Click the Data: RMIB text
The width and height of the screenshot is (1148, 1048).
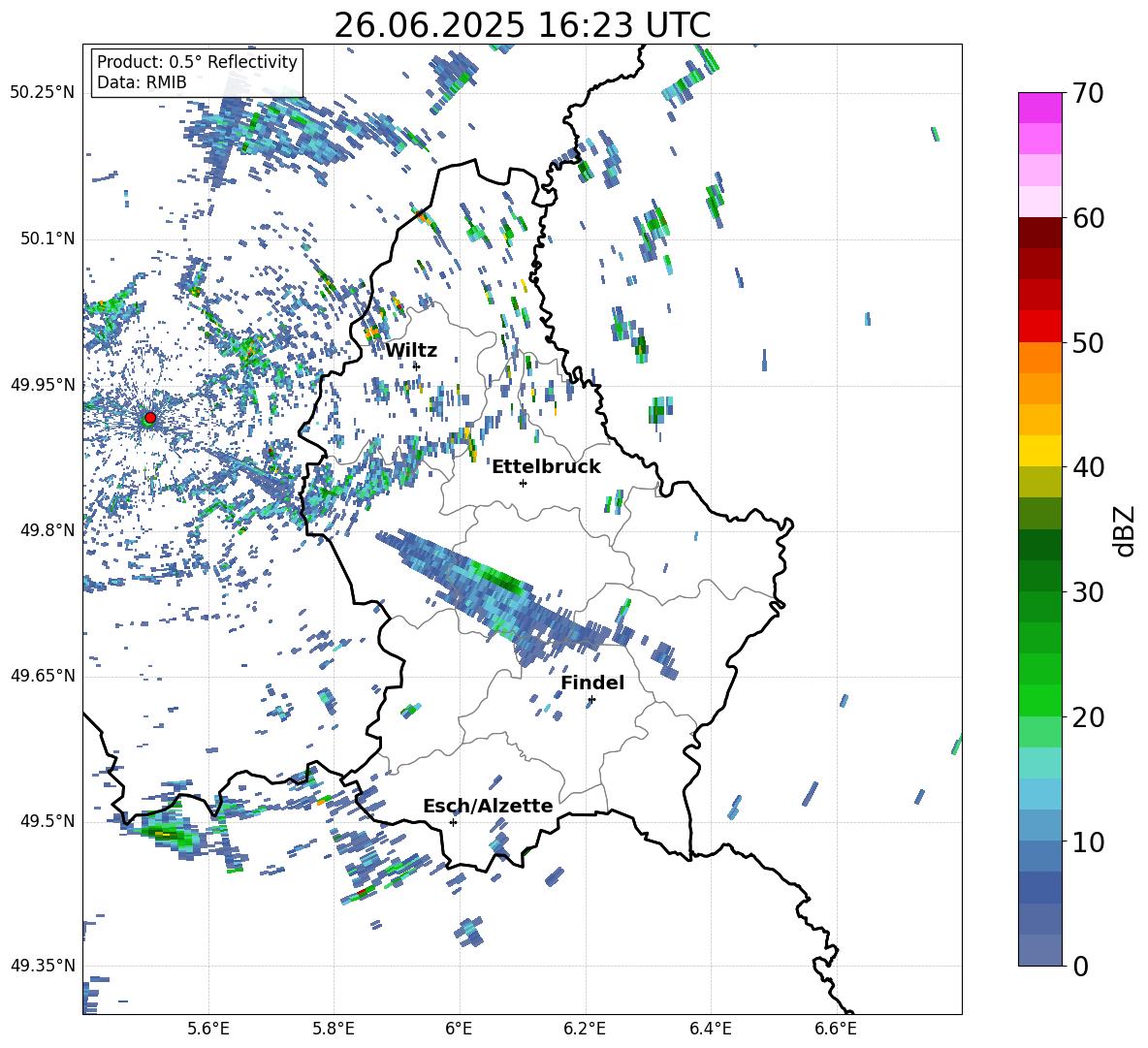click(x=142, y=82)
